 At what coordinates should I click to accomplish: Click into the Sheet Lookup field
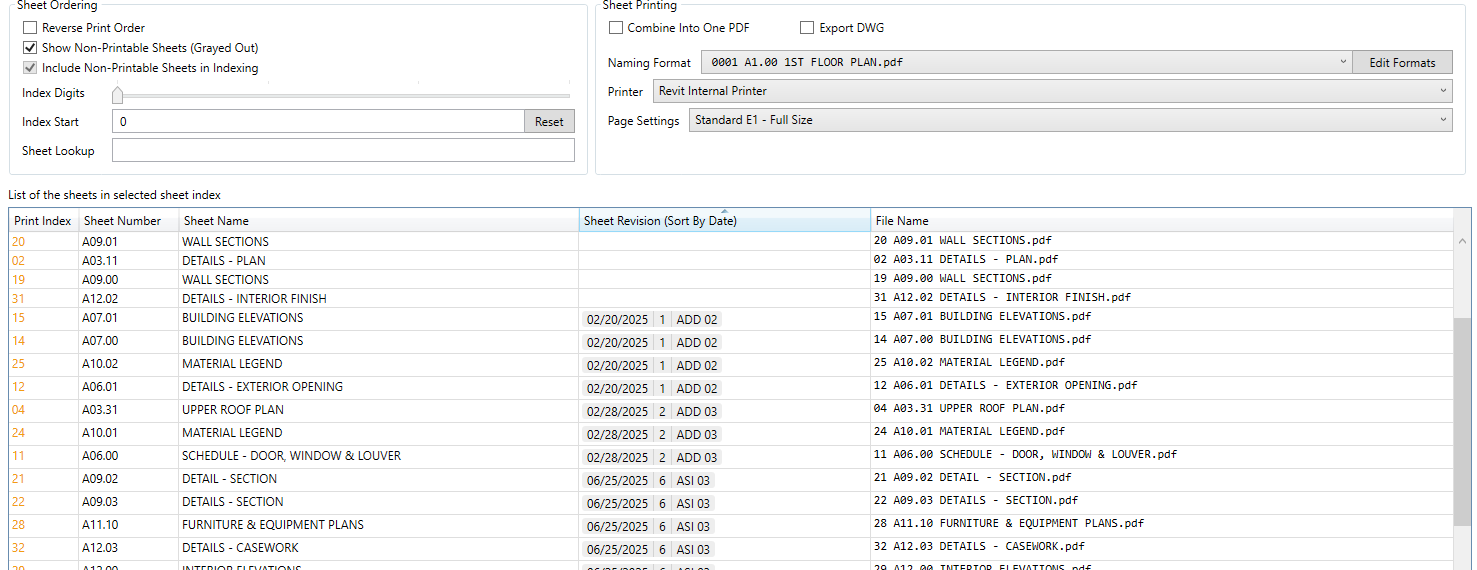point(343,150)
